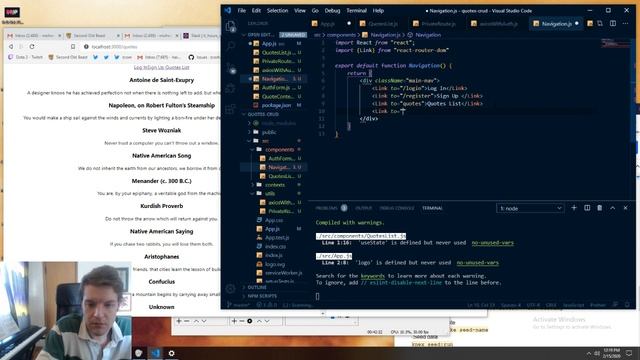Open the Selection menu
This screenshot has height=360, width=640.
277,11
